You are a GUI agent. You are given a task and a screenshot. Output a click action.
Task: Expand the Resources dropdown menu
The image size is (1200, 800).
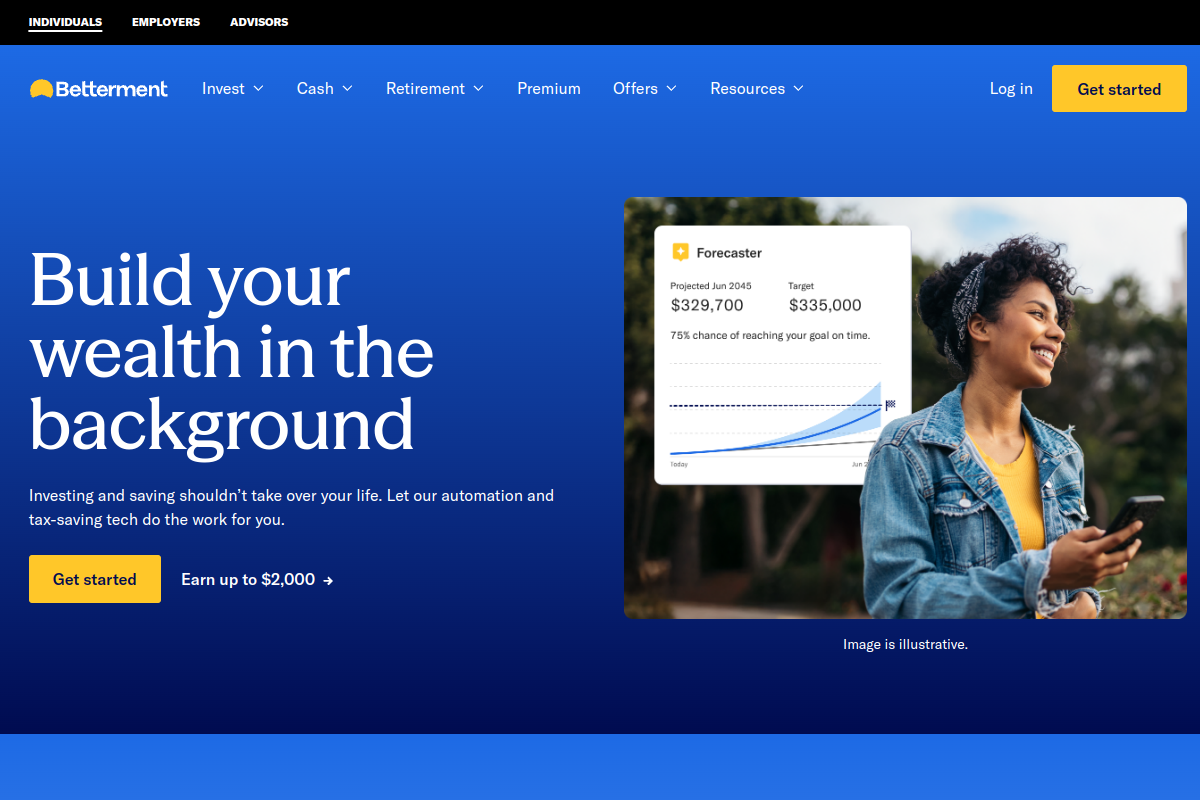tap(757, 89)
